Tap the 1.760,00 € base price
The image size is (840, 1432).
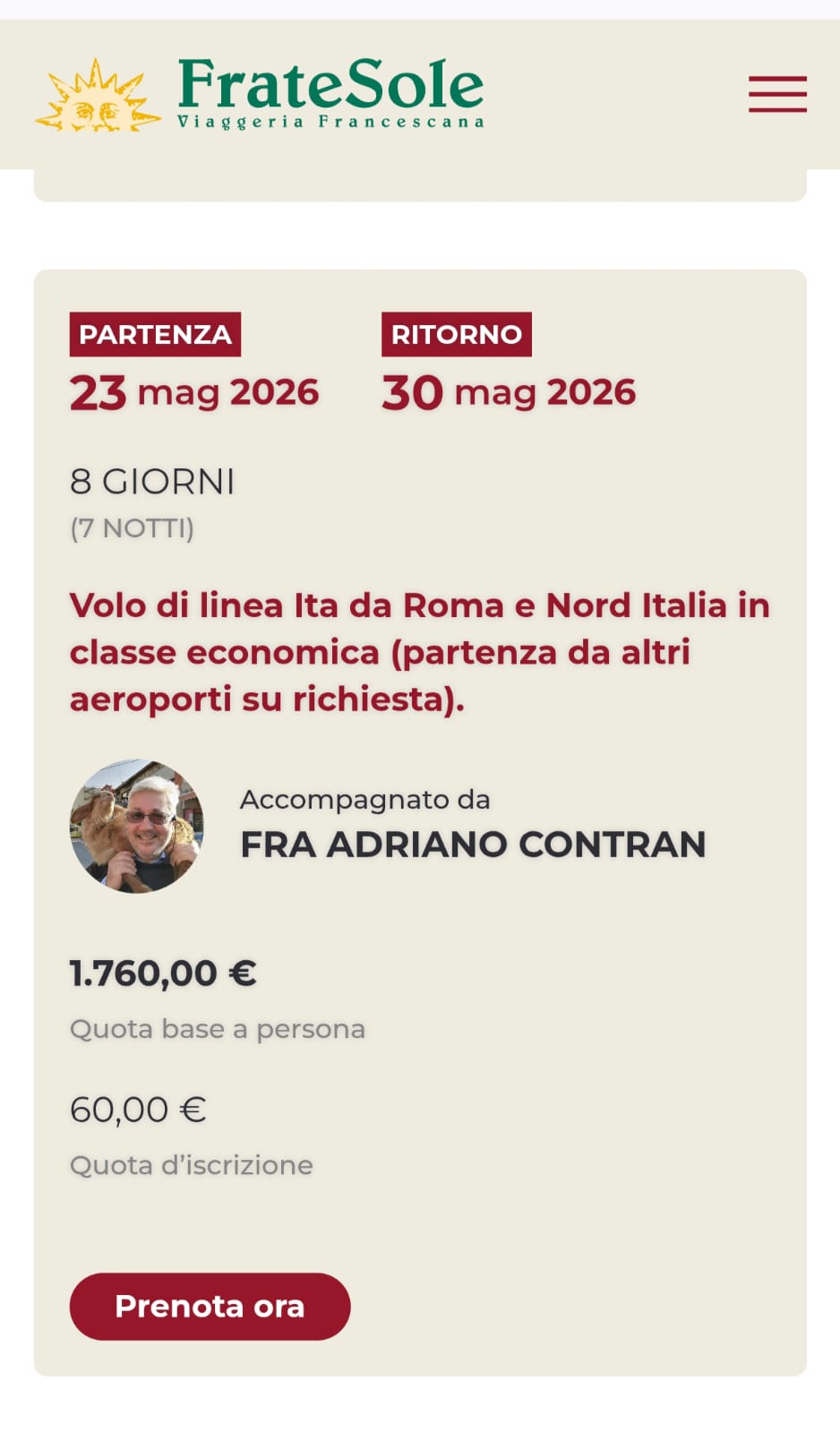[163, 973]
